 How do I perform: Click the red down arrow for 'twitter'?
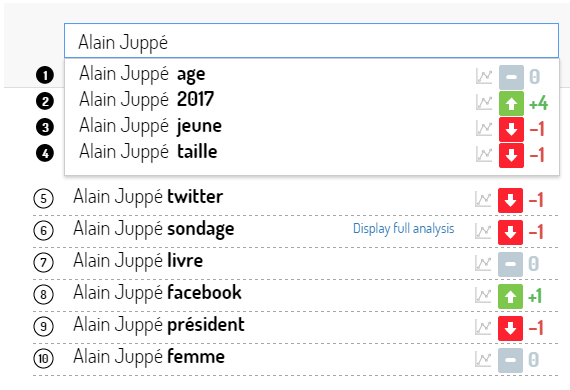510,200
